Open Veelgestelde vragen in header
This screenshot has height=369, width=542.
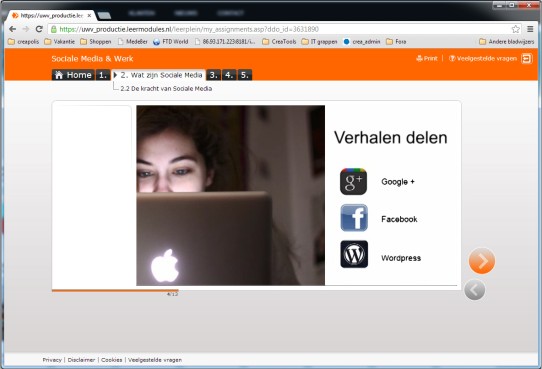point(483,58)
